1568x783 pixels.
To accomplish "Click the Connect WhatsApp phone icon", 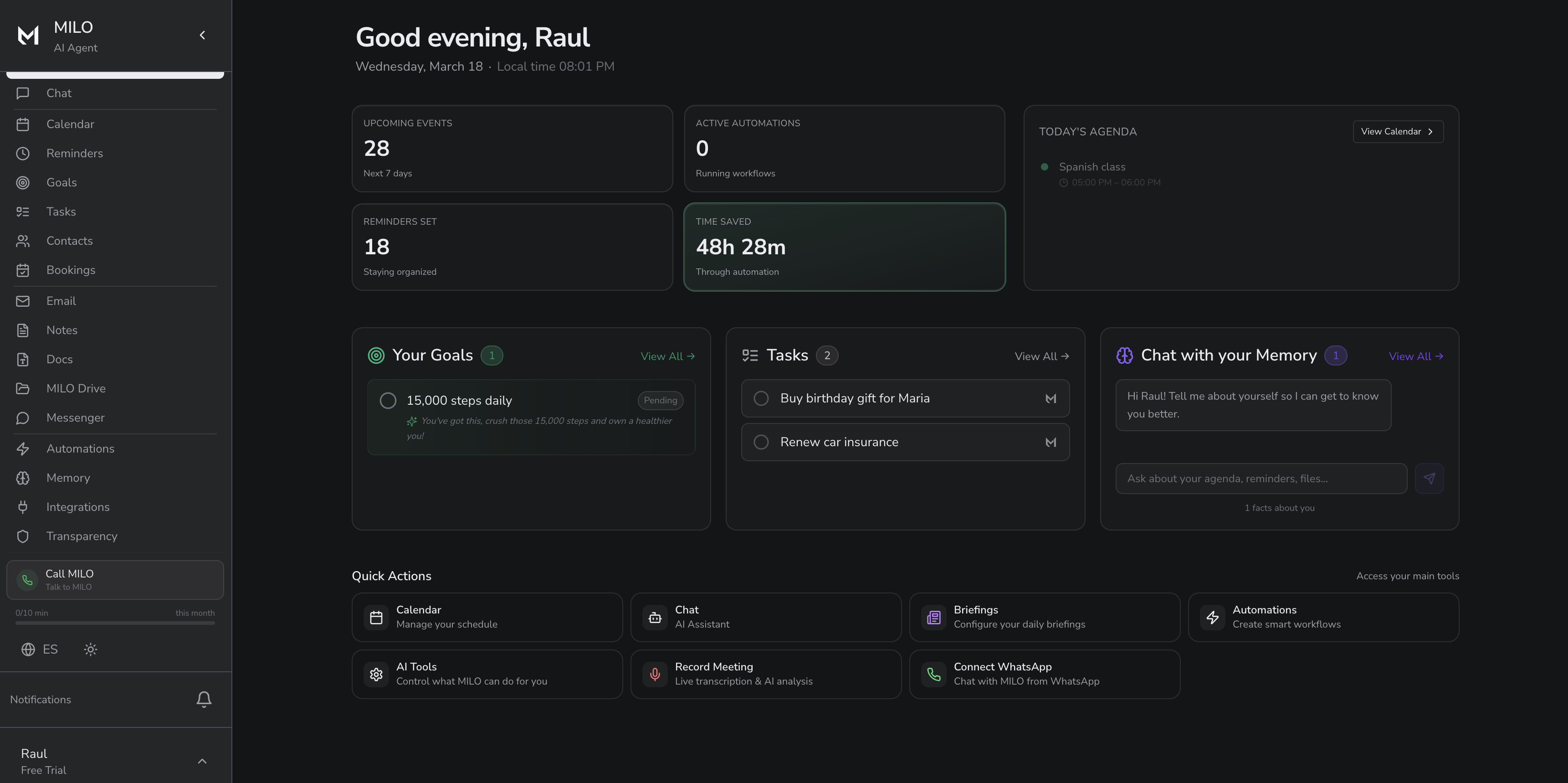I will pyautogui.click(x=934, y=674).
